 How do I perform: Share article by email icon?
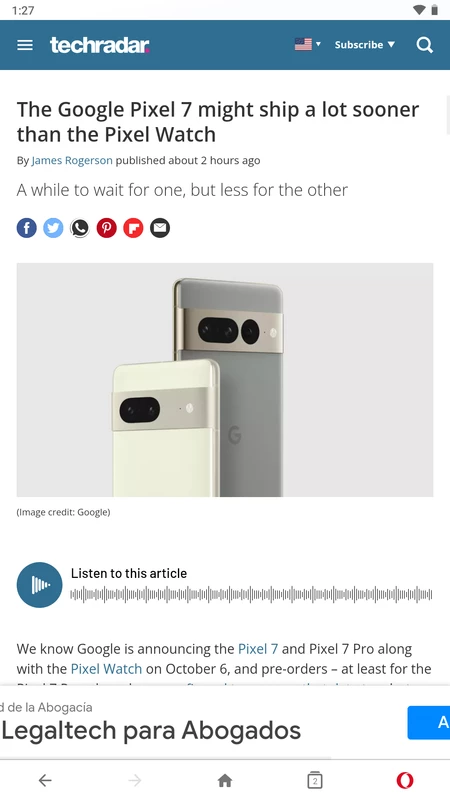tap(160, 228)
